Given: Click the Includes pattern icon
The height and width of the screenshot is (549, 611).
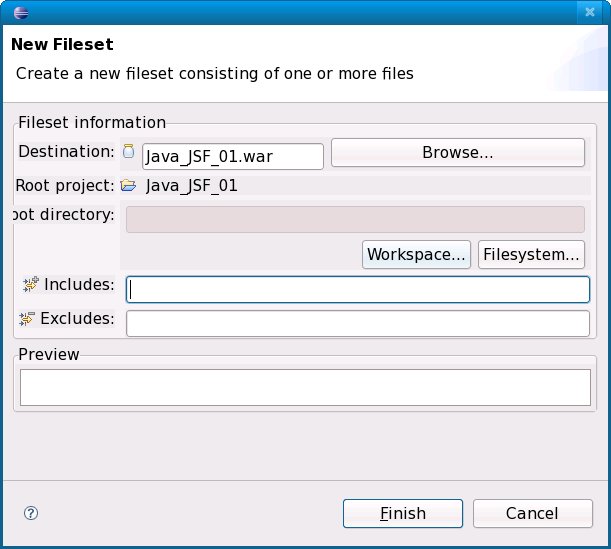Looking at the screenshot, I should click(29, 285).
